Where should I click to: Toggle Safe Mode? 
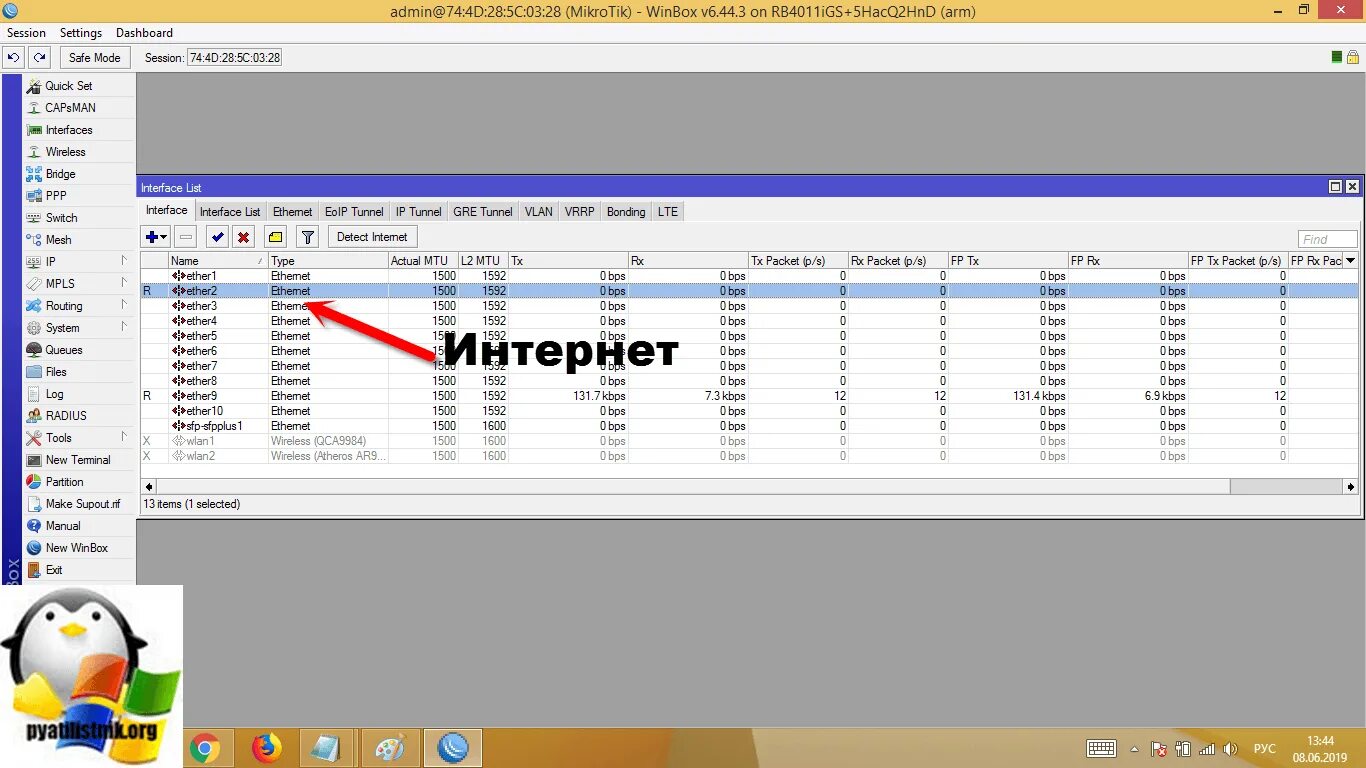(x=95, y=58)
